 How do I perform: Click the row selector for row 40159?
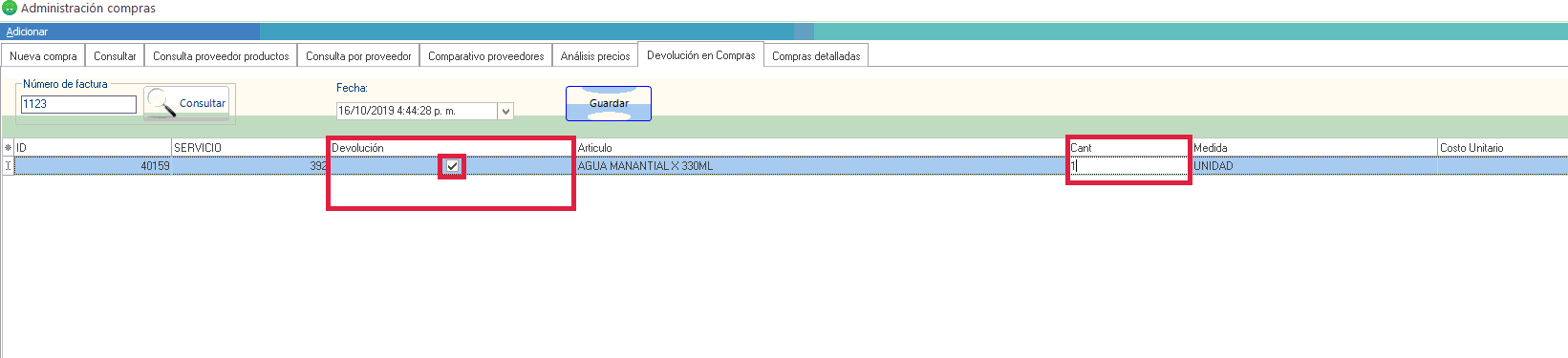coord(8,166)
